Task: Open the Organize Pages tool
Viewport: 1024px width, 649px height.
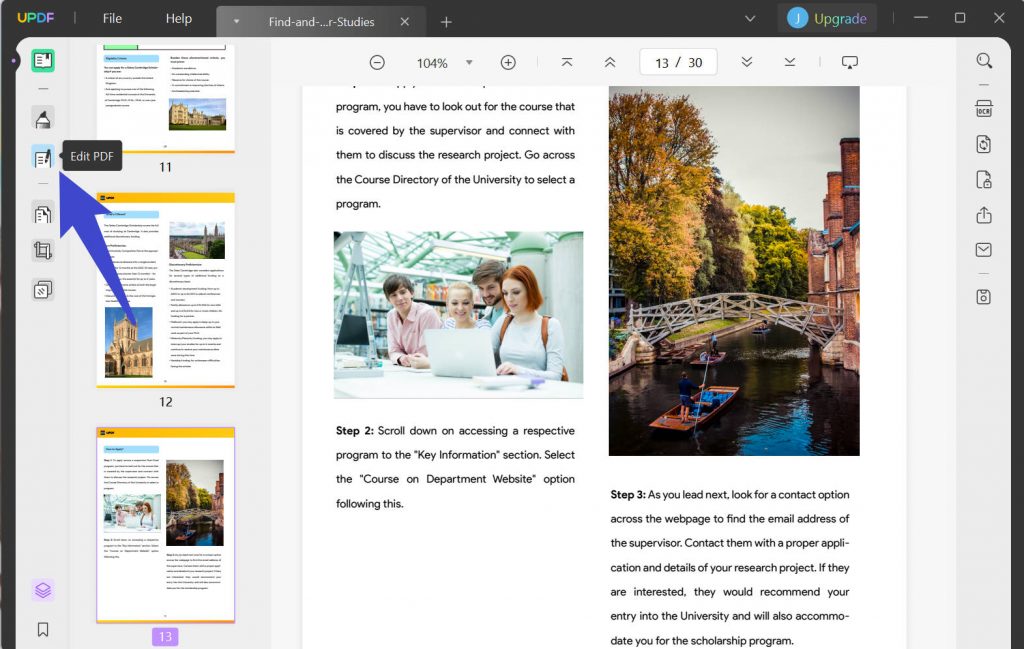Action: 42,213
